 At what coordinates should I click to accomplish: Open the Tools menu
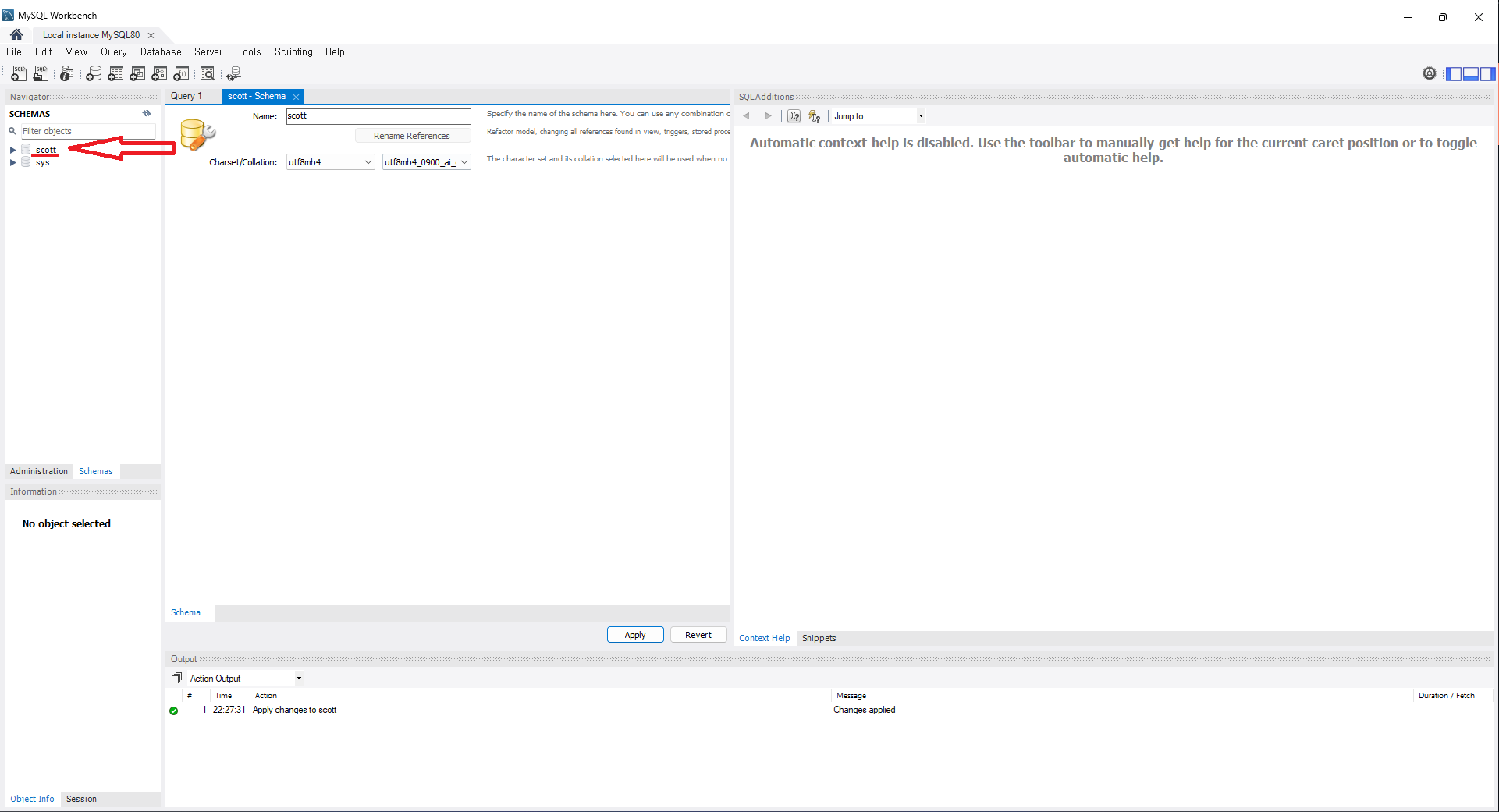[250, 51]
